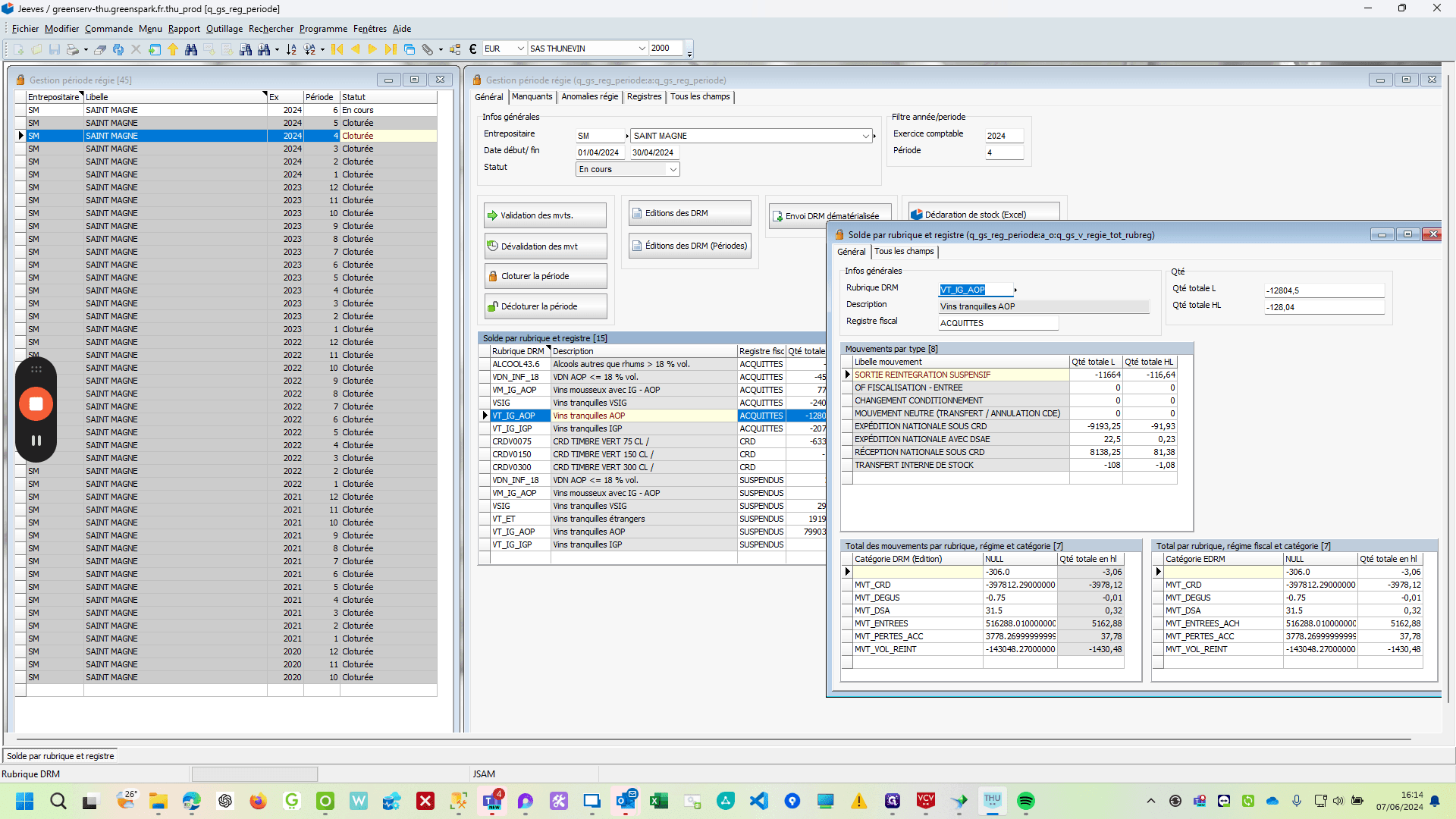Expand the SAS THUNEVIN company dropdown
The width and height of the screenshot is (1456, 819).
(x=642, y=49)
